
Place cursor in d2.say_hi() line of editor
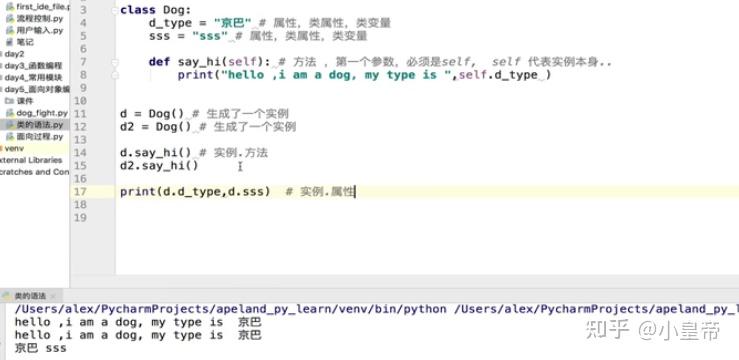(159, 166)
